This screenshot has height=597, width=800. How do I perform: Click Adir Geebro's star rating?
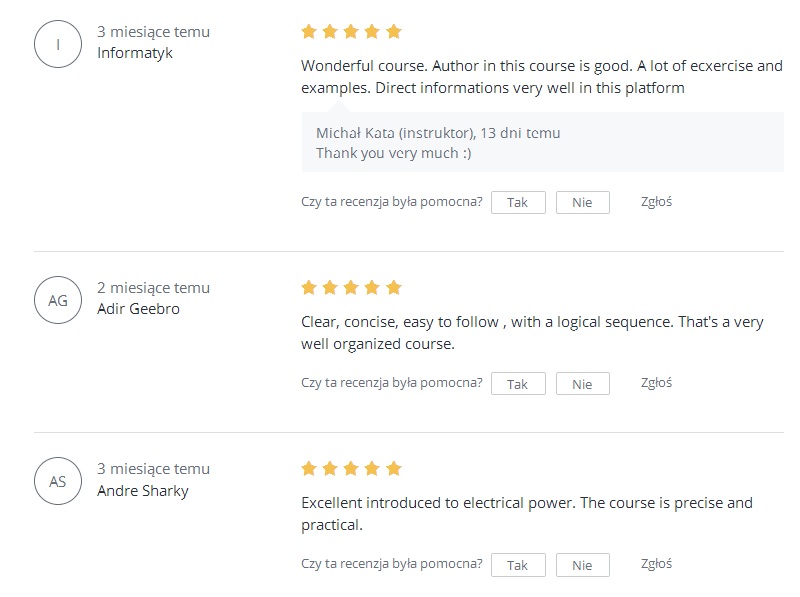click(352, 288)
